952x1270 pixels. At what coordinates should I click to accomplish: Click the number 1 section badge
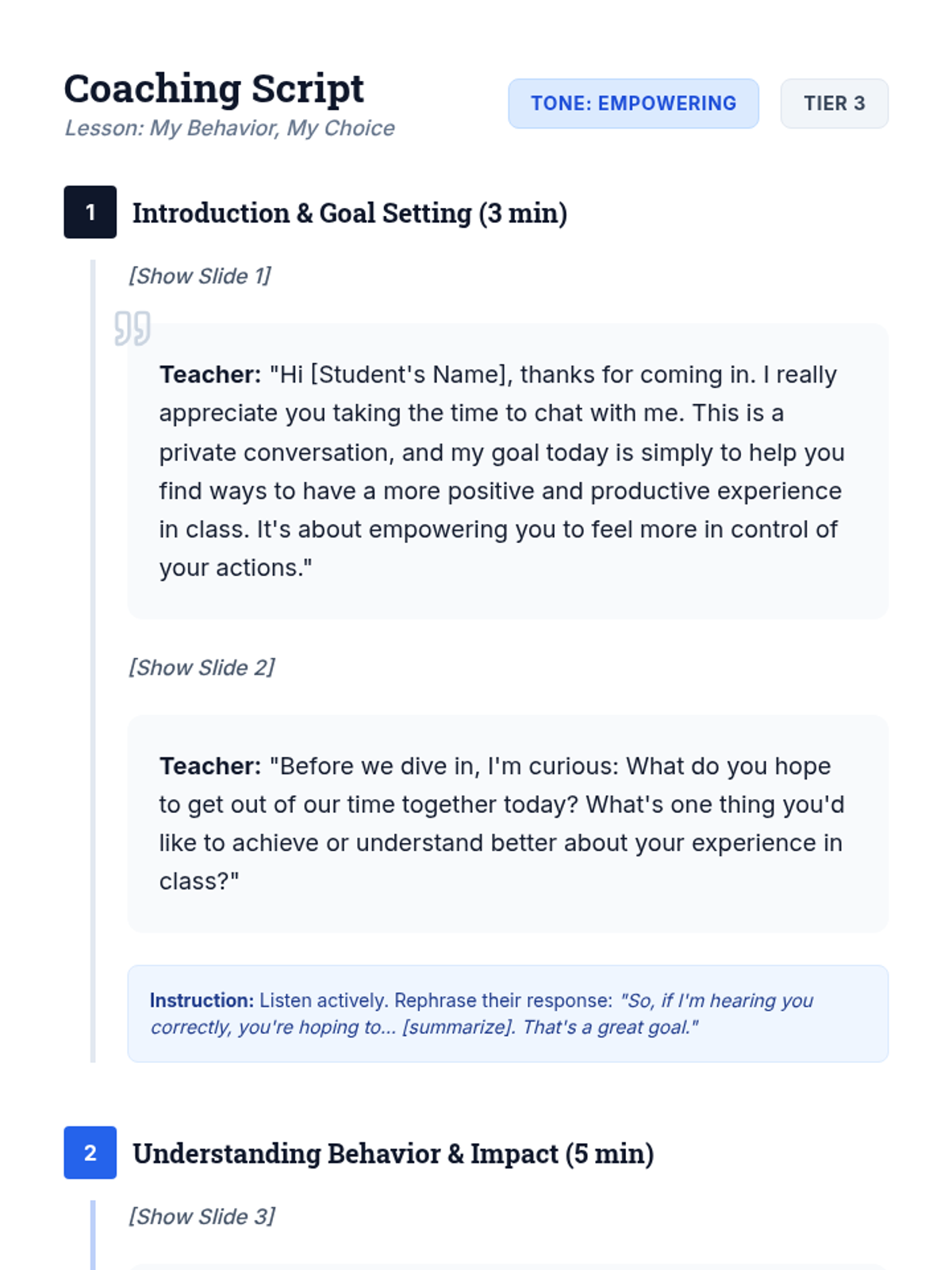coord(90,212)
